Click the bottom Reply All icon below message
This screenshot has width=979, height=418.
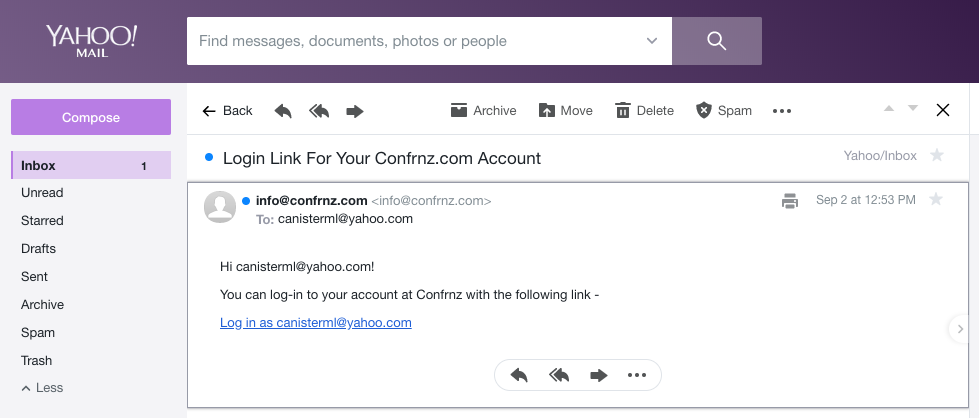point(559,375)
